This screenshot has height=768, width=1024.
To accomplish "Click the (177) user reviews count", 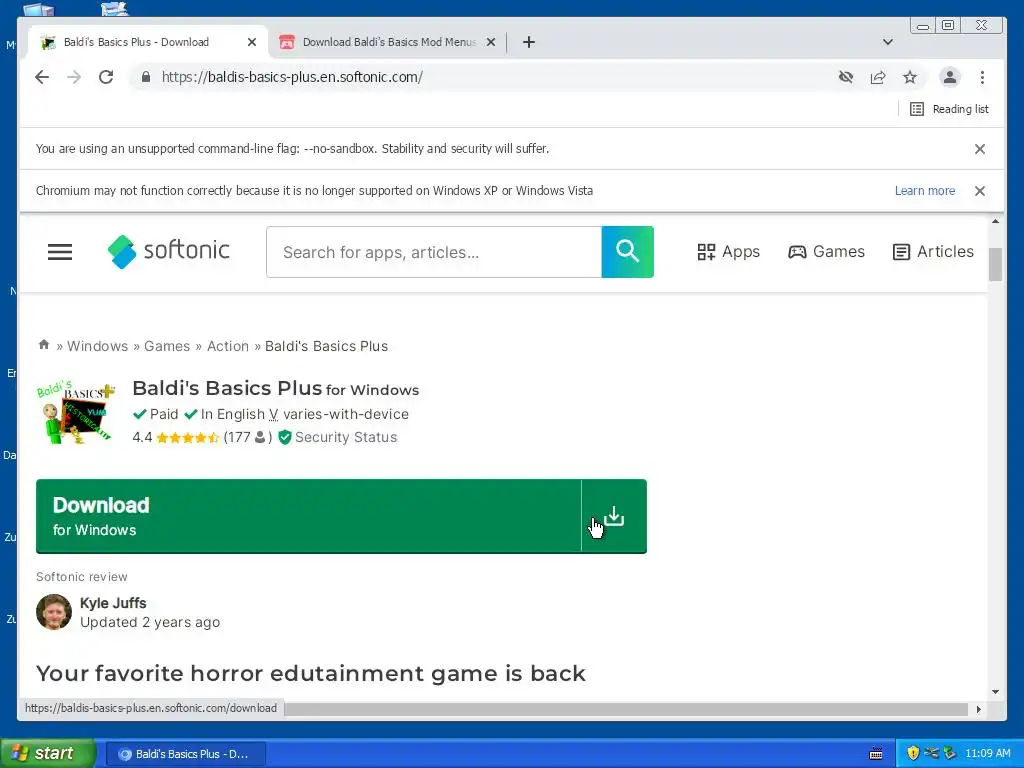I will click(248, 438).
